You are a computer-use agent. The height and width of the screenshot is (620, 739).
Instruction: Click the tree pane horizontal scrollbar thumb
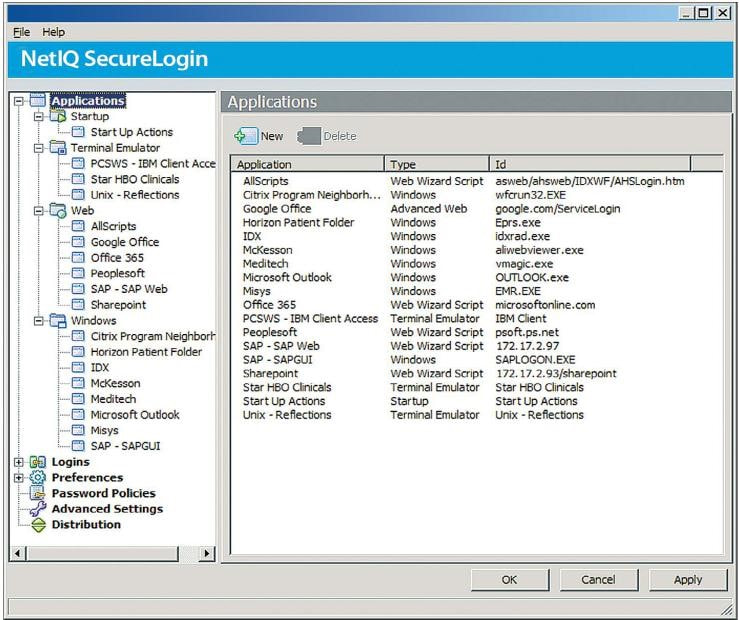(x=102, y=553)
